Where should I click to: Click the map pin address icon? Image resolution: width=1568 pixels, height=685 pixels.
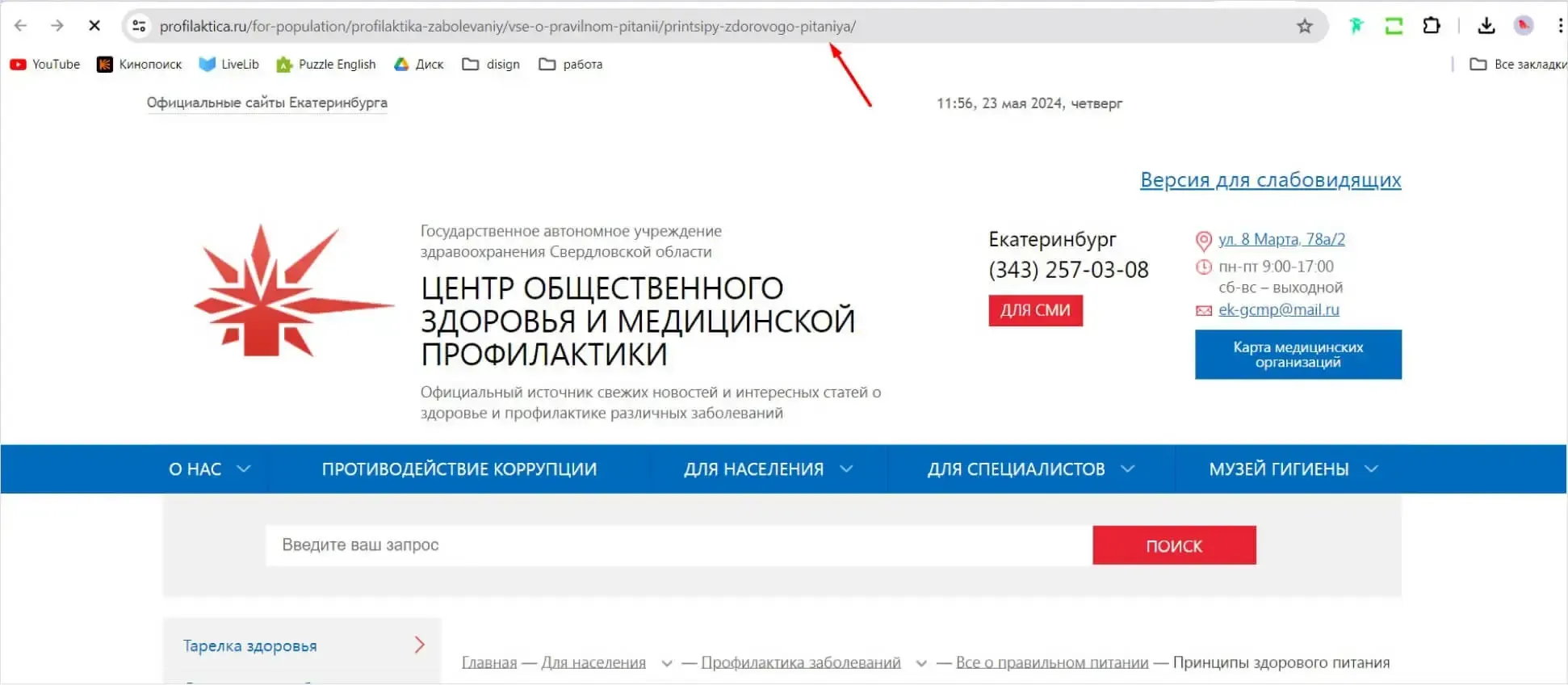pyautogui.click(x=1203, y=241)
